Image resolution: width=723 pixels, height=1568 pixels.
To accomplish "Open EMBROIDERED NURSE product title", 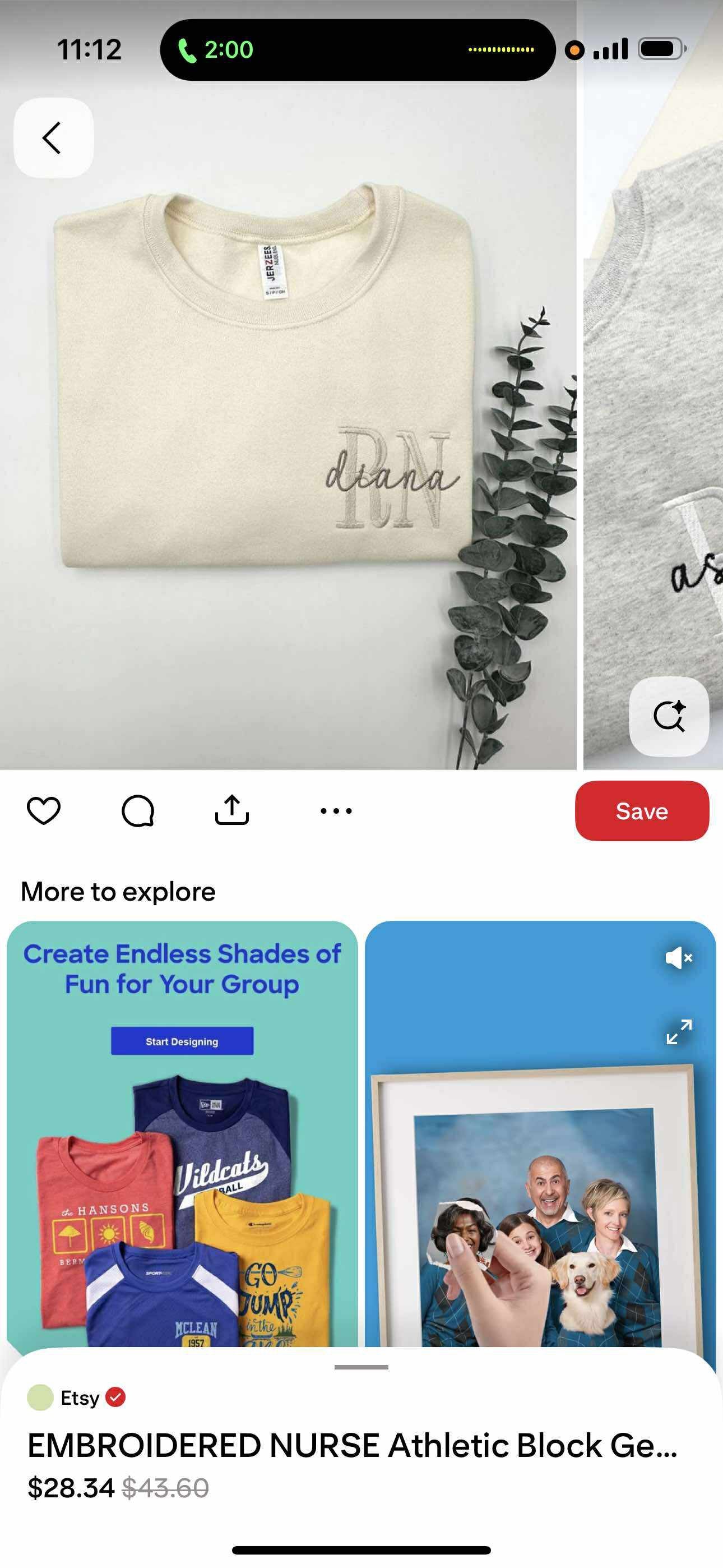I will point(353,1446).
